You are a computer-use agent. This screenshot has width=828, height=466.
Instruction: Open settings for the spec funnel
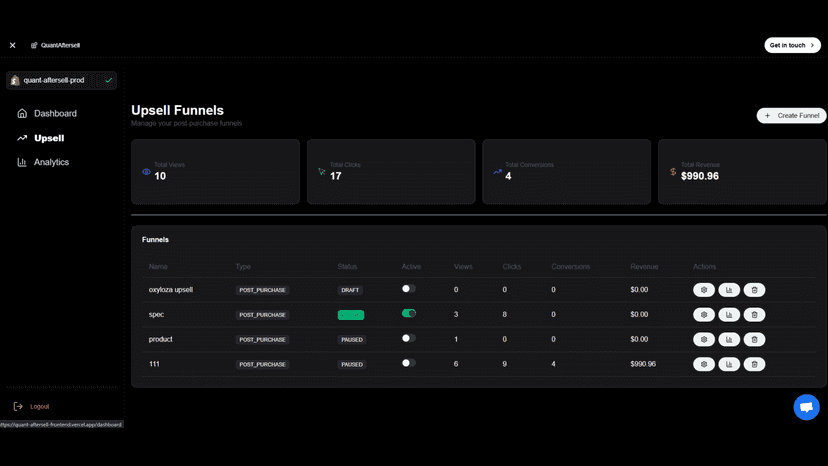click(704, 315)
